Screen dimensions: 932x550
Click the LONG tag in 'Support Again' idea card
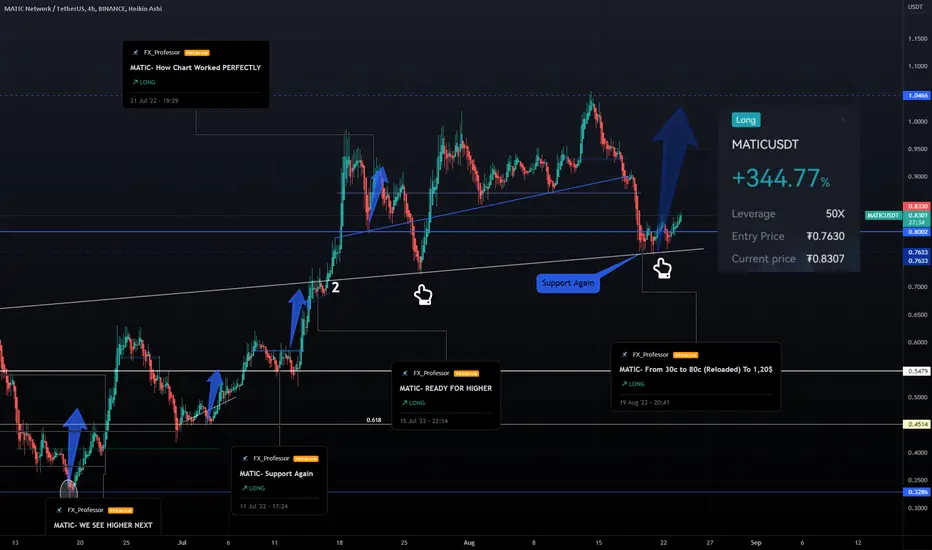(253, 488)
